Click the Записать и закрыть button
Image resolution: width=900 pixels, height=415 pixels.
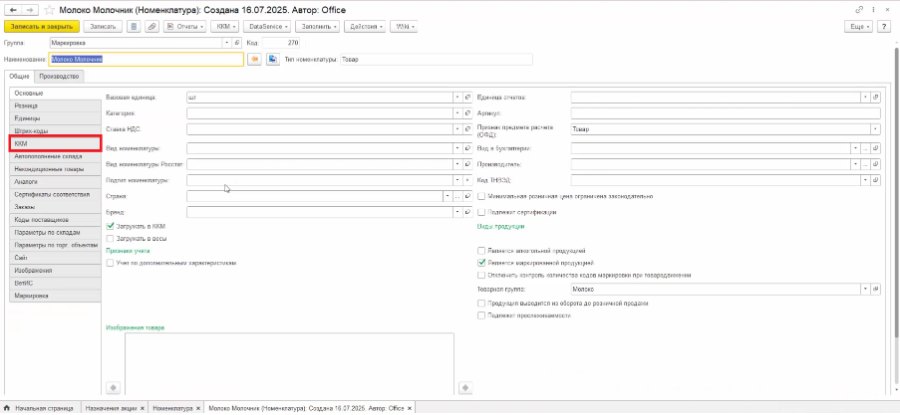(x=41, y=26)
